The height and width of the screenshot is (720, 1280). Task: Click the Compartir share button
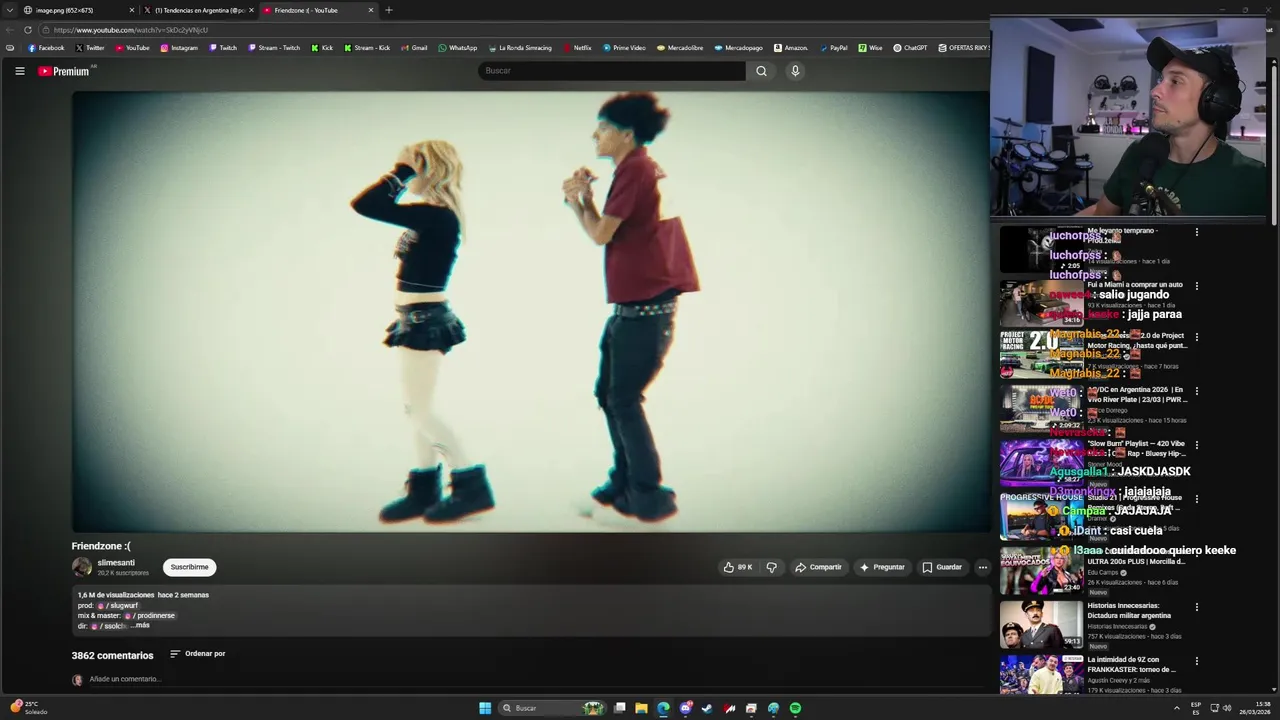(818, 567)
